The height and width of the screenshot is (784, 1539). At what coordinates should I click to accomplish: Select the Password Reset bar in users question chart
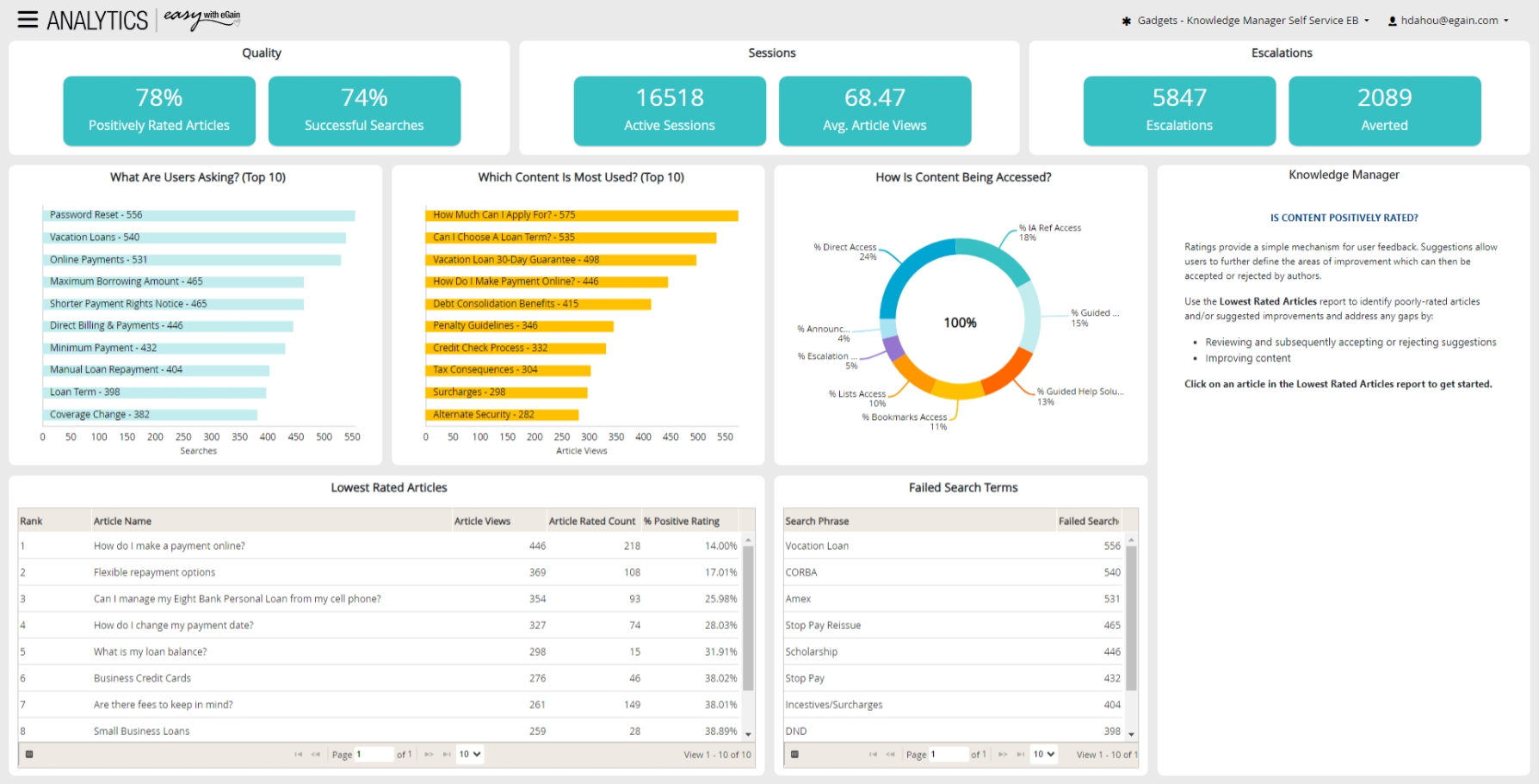pos(198,214)
